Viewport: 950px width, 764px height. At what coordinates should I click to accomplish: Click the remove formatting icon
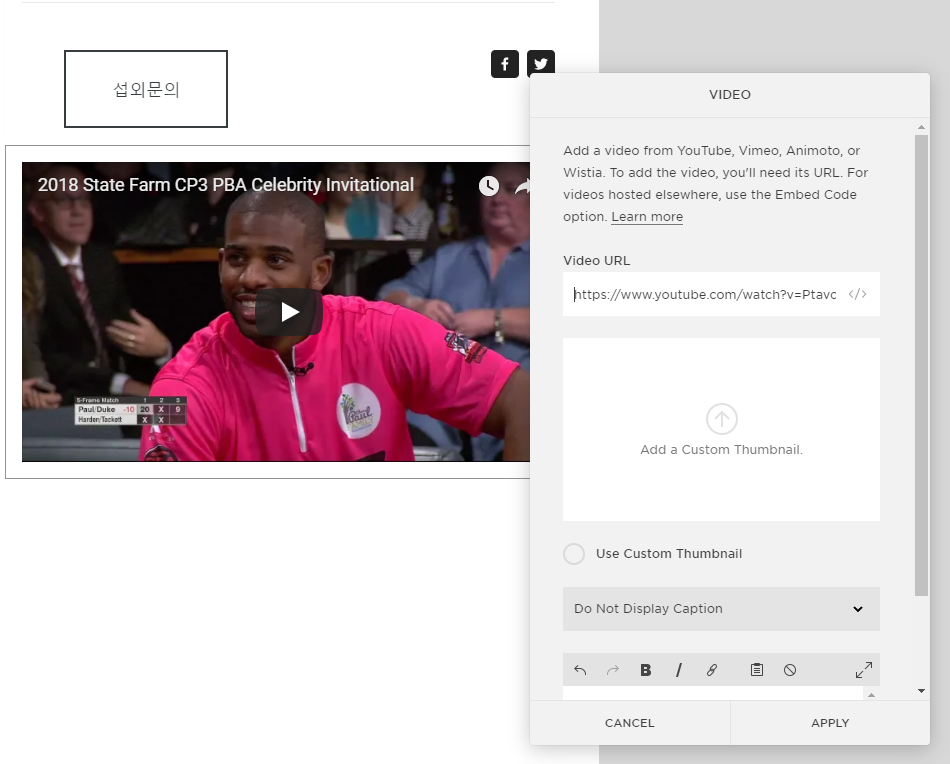pyautogui.click(x=790, y=670)
